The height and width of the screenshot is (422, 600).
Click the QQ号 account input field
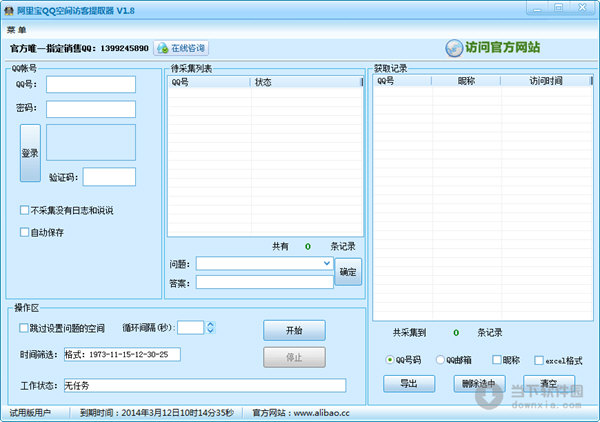pyautogui.click(x=90, y=85)
